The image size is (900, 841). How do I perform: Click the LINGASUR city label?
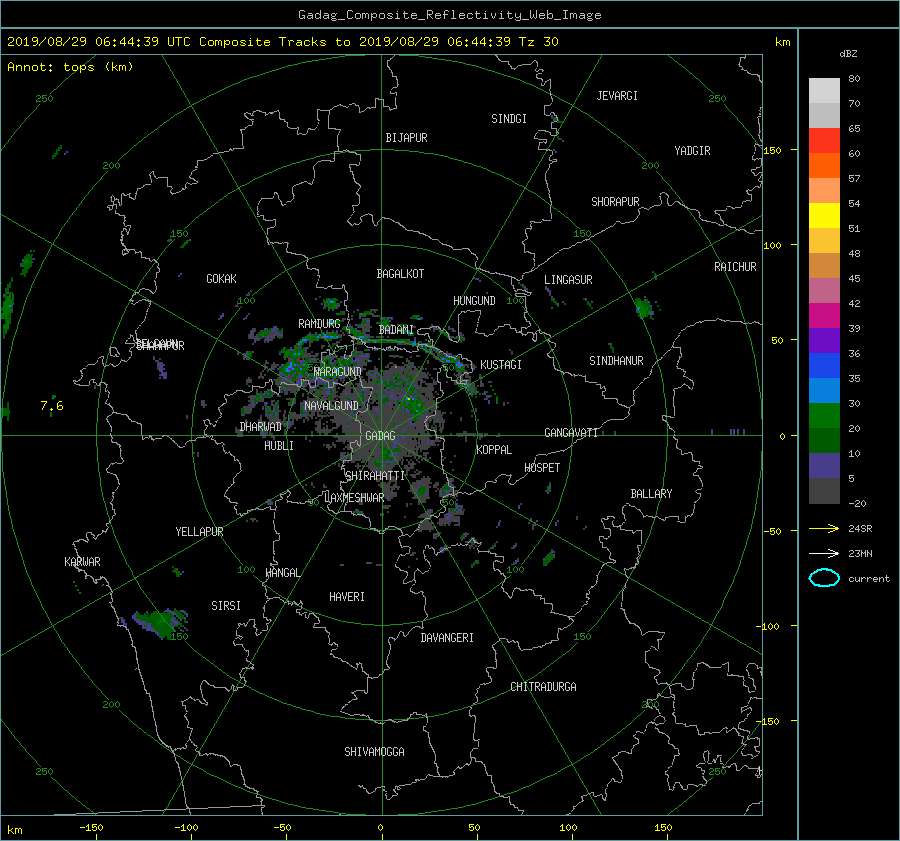568,280
